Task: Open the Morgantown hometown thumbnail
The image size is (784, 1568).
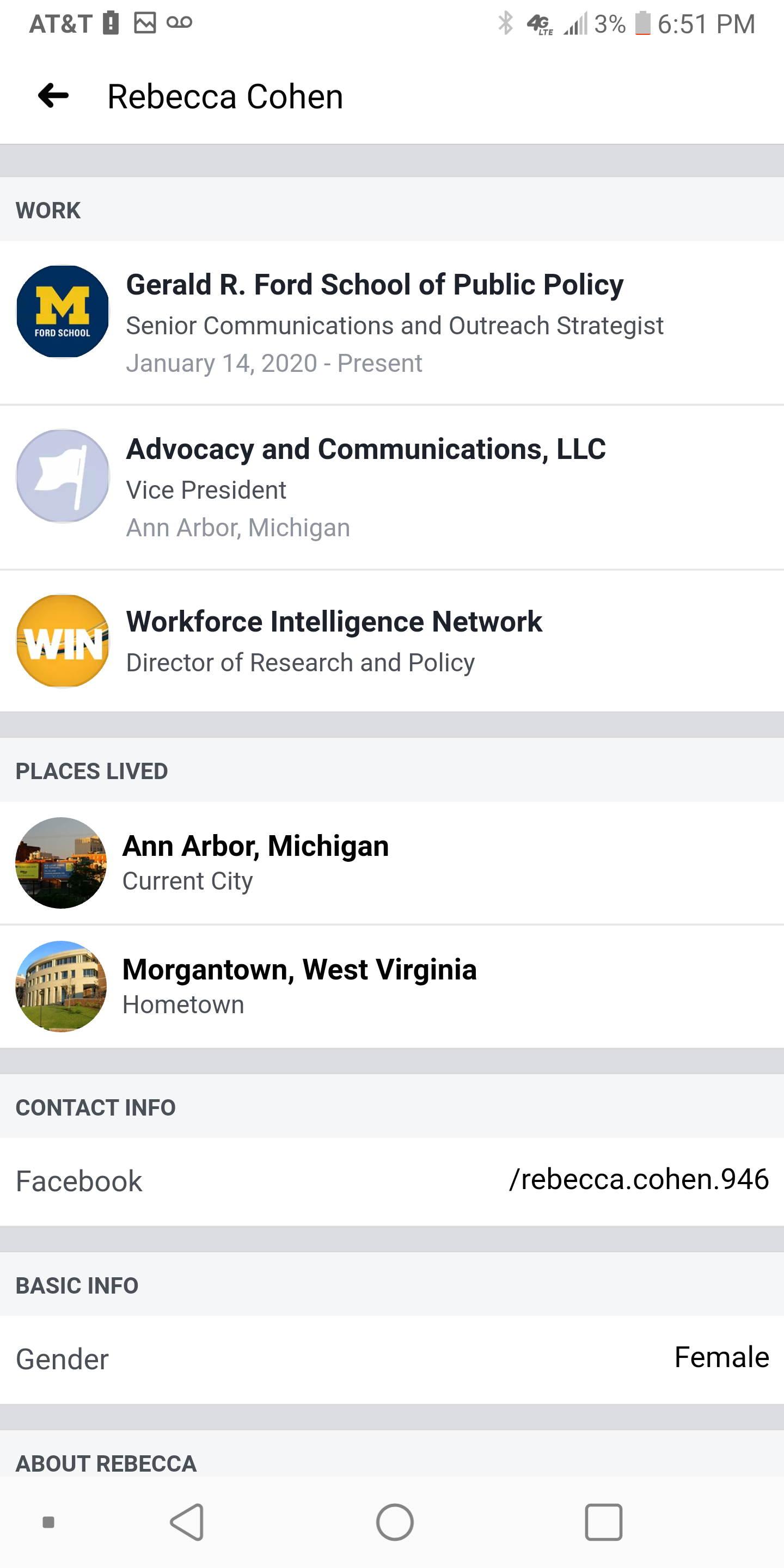Action: point(61,986)
